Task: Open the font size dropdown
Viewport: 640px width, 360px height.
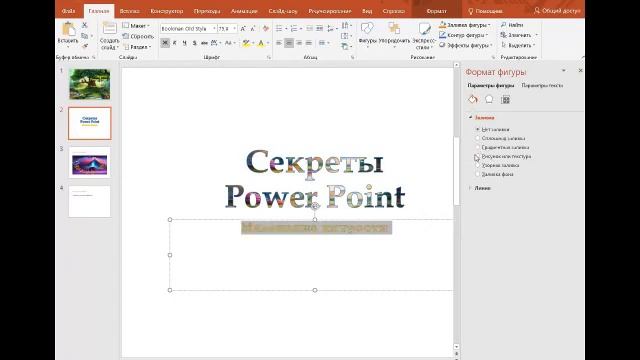Action: pyautogui.click(x=234, y=29)
